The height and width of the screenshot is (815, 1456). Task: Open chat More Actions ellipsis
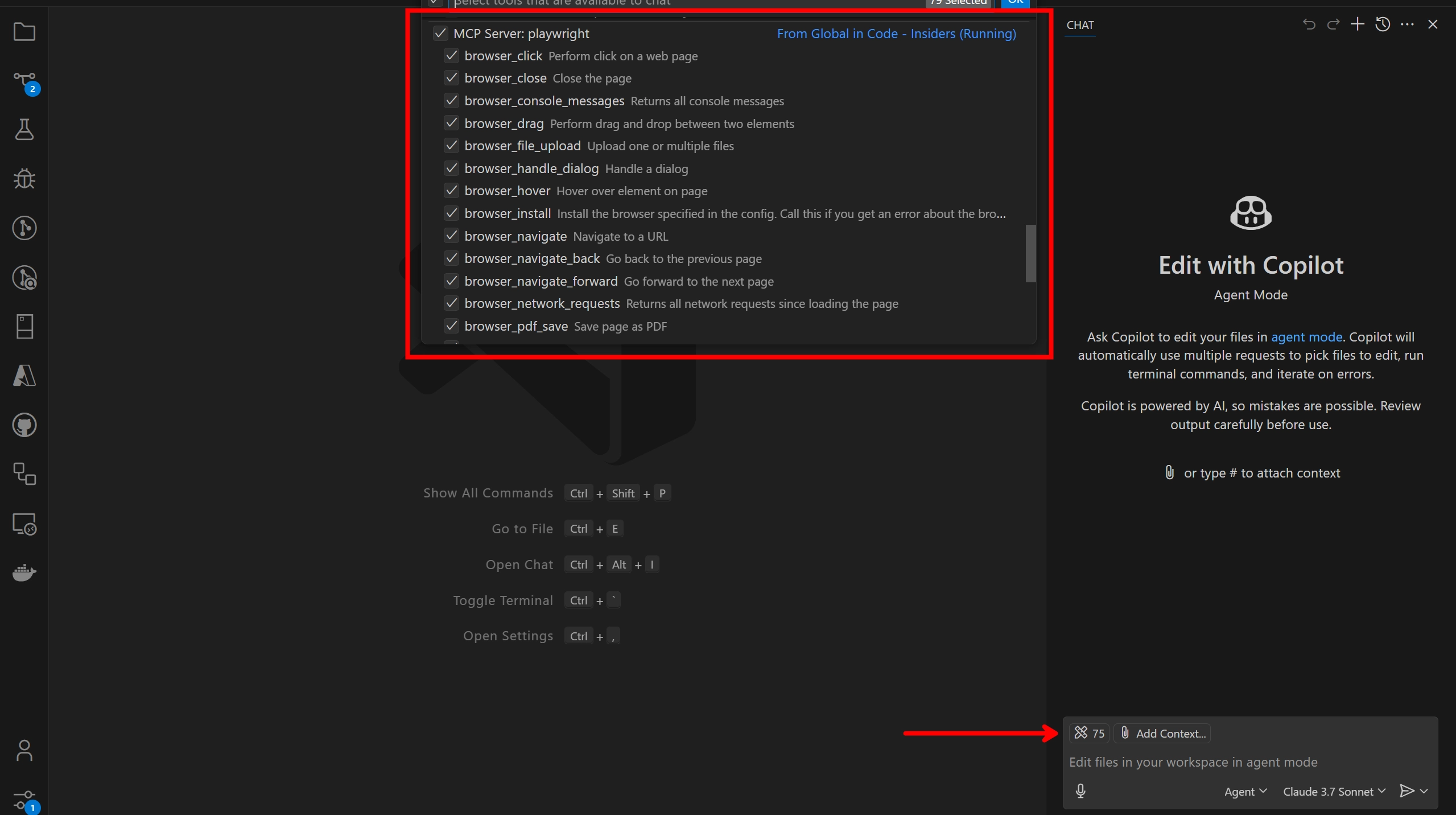pyautogui.click(x=1407, y=24)
